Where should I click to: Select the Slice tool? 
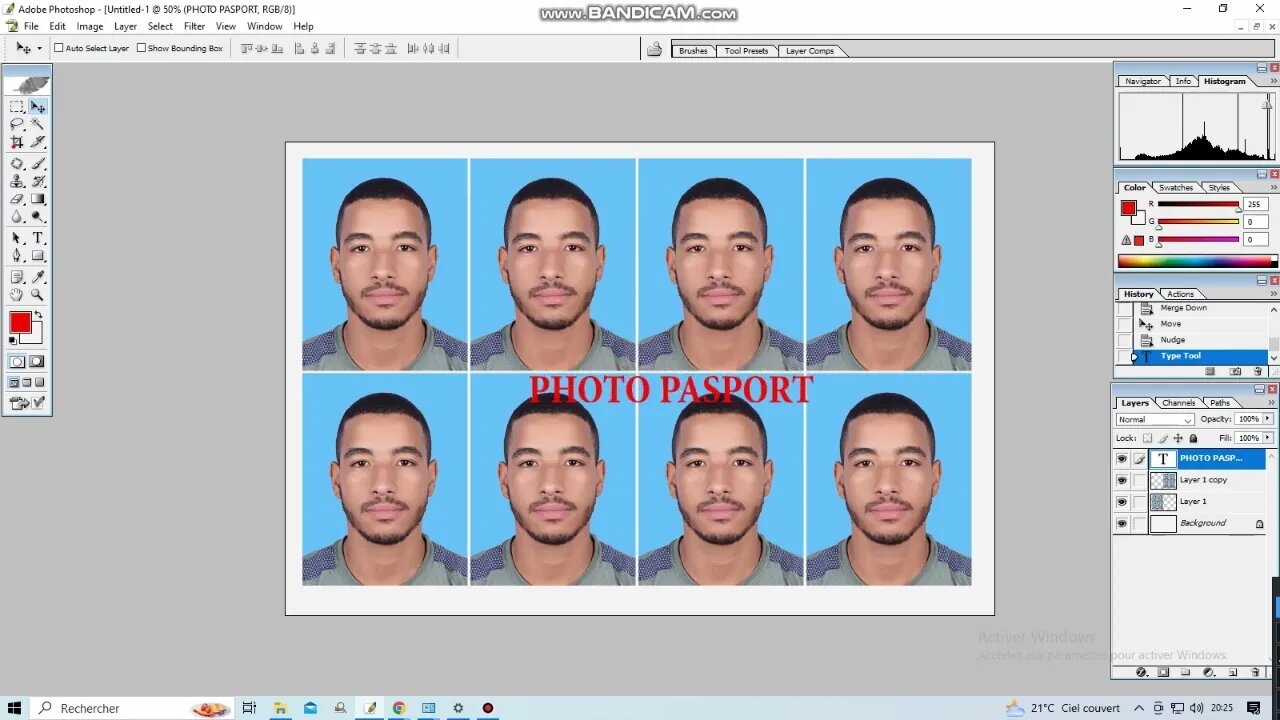tap(38, 142)
